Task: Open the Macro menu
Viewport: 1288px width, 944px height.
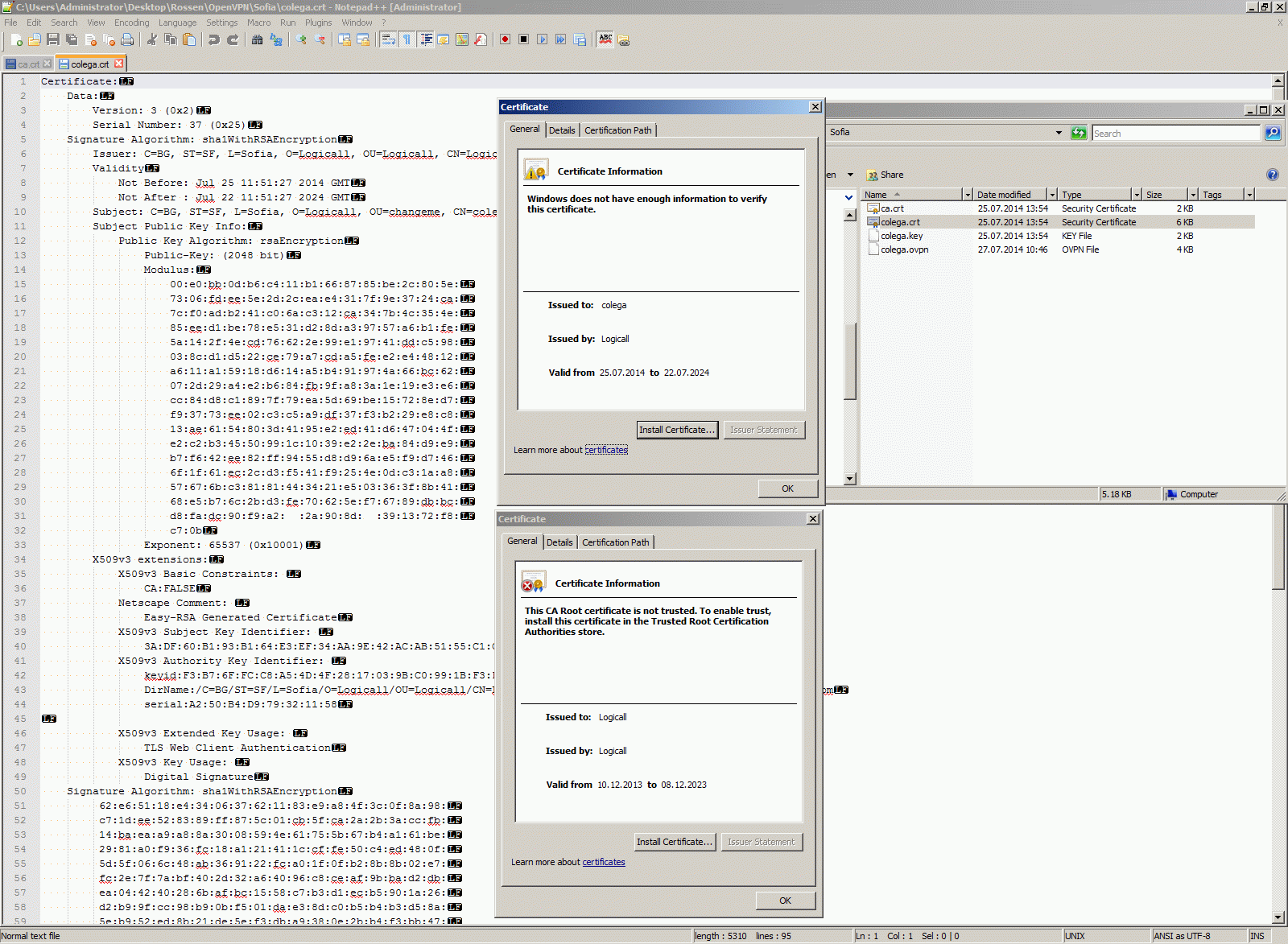Action: (x=258, y=23)
